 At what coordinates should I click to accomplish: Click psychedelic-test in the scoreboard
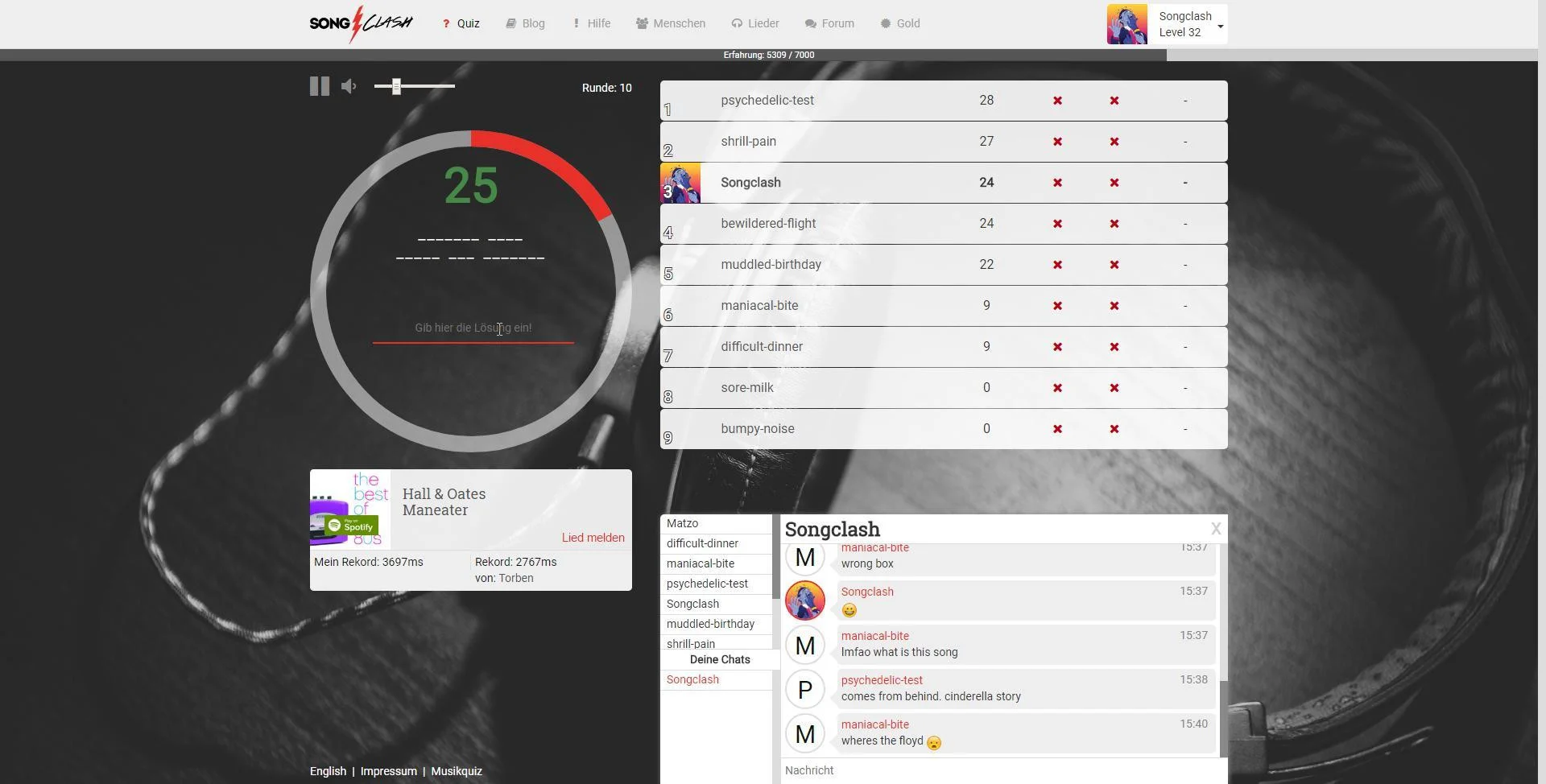(x=767, y=101)
